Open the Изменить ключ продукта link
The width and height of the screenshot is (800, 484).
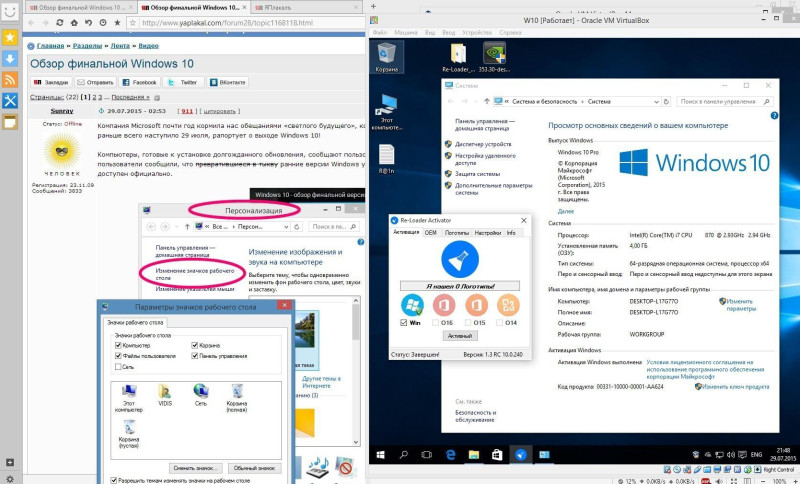pyautogui.click(x=736, y=387)
